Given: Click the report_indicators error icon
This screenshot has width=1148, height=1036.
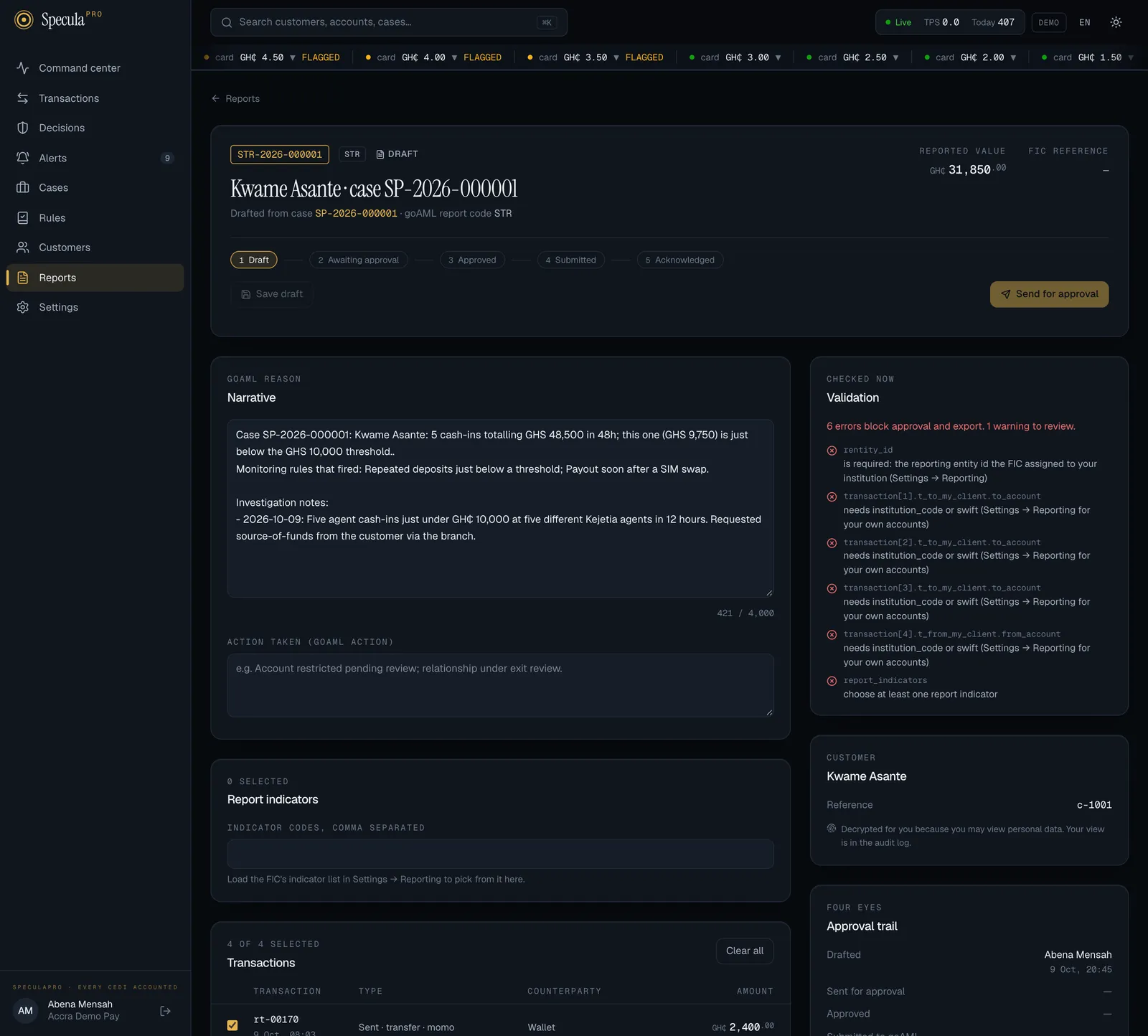Looking at the screenshot, I should click(832, 681).
